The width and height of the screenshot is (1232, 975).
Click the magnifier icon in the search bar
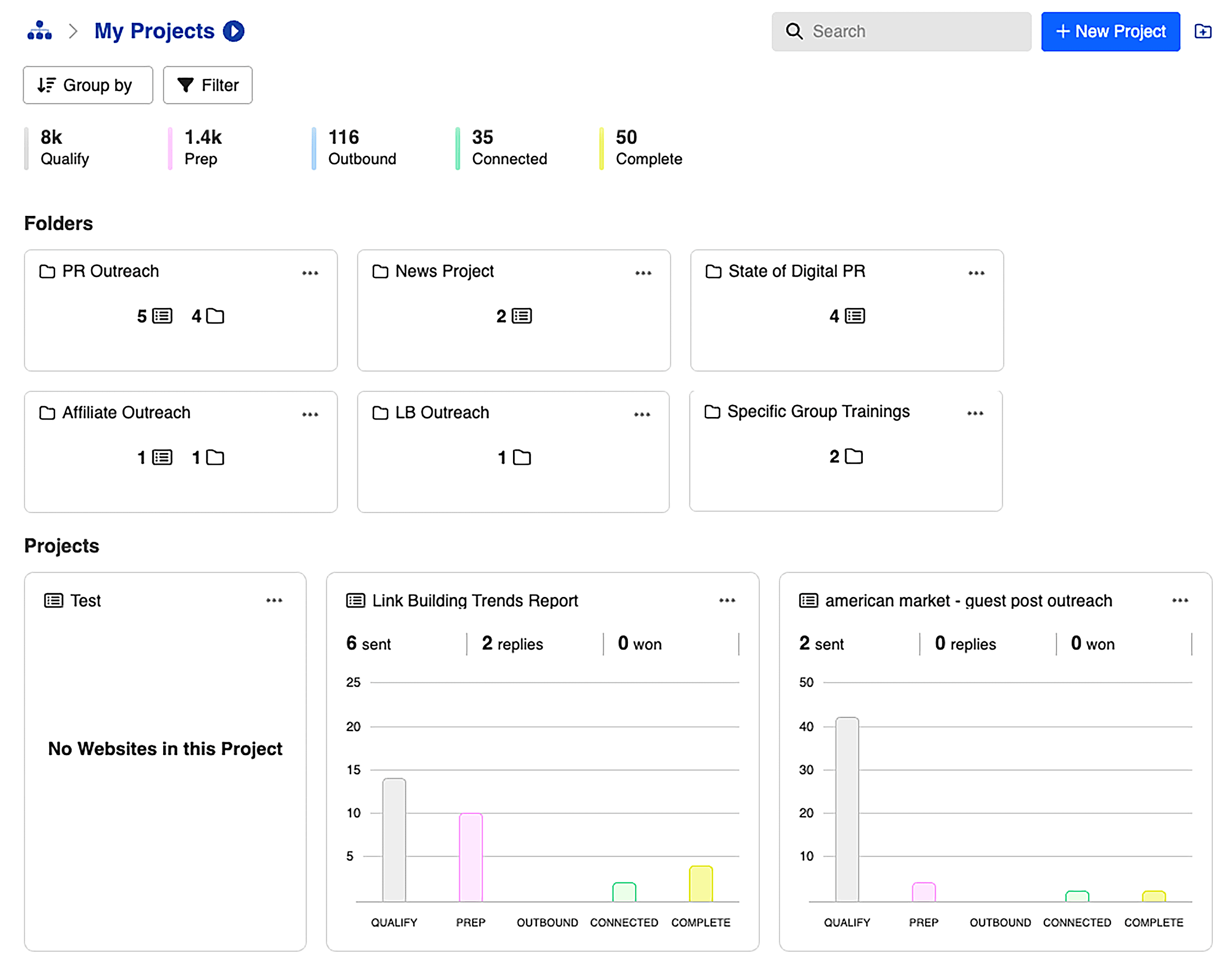click(794, 32)
